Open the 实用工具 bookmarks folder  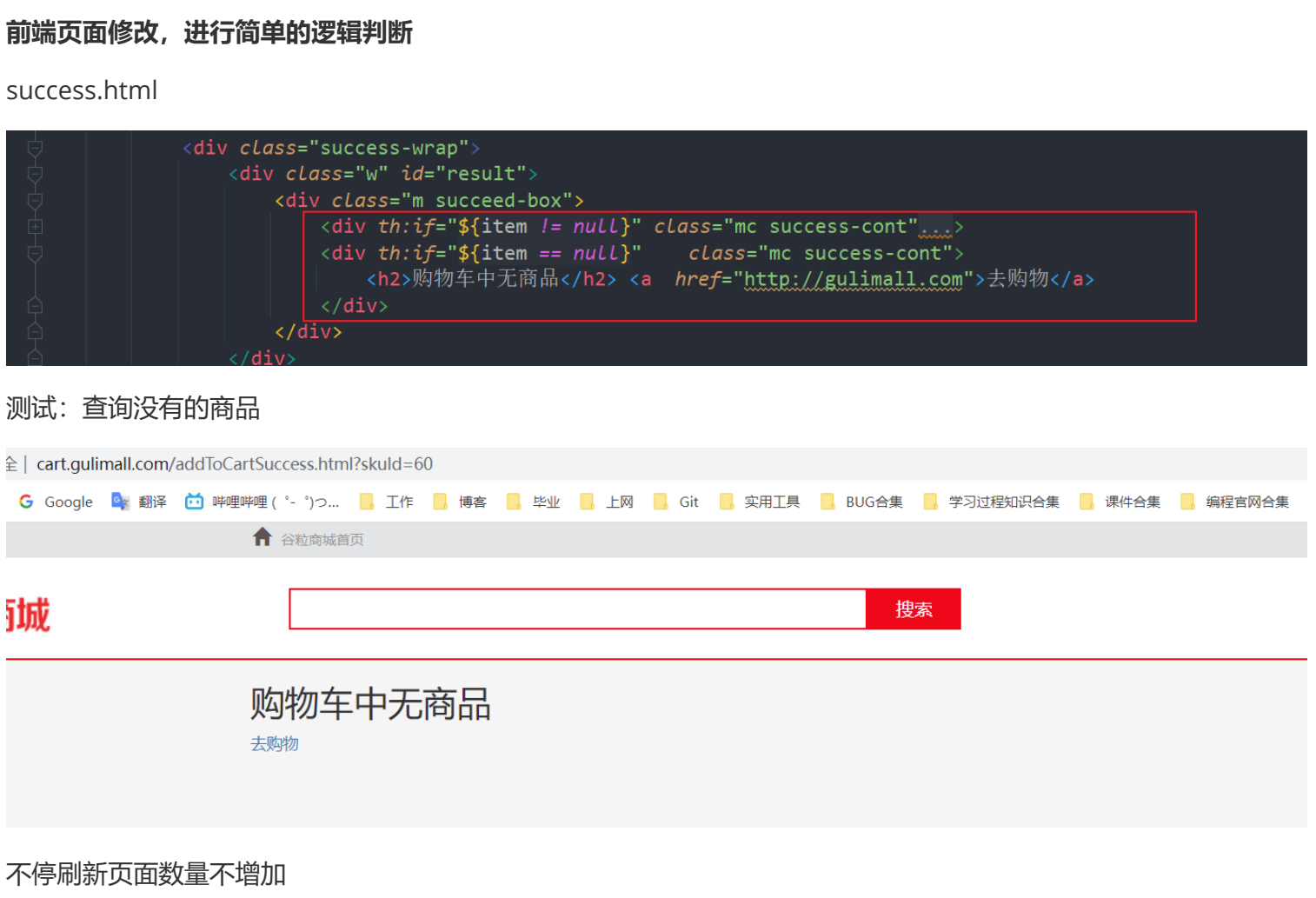760,502
